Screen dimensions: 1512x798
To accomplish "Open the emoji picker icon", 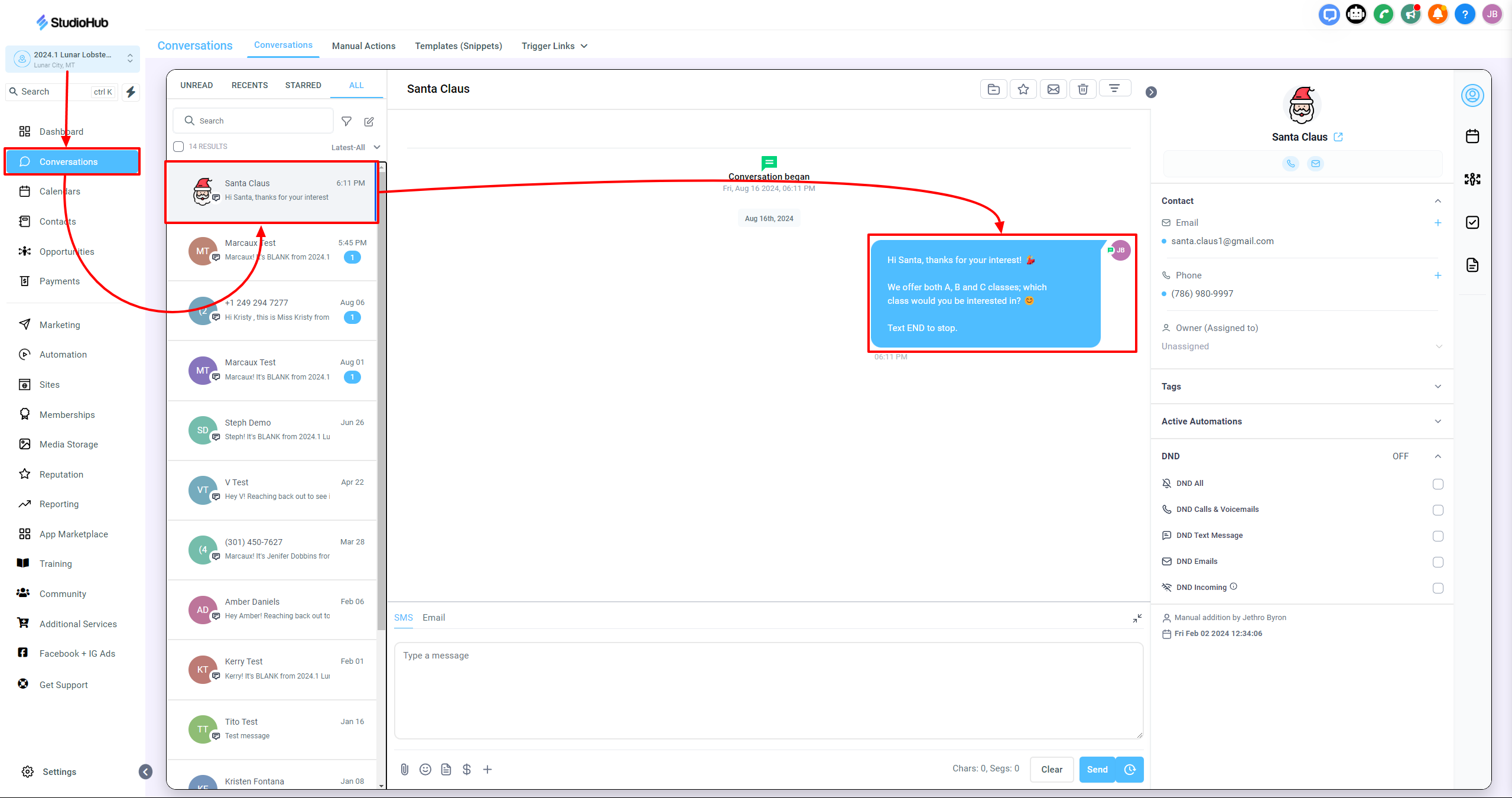I will (x=425, y=769).
